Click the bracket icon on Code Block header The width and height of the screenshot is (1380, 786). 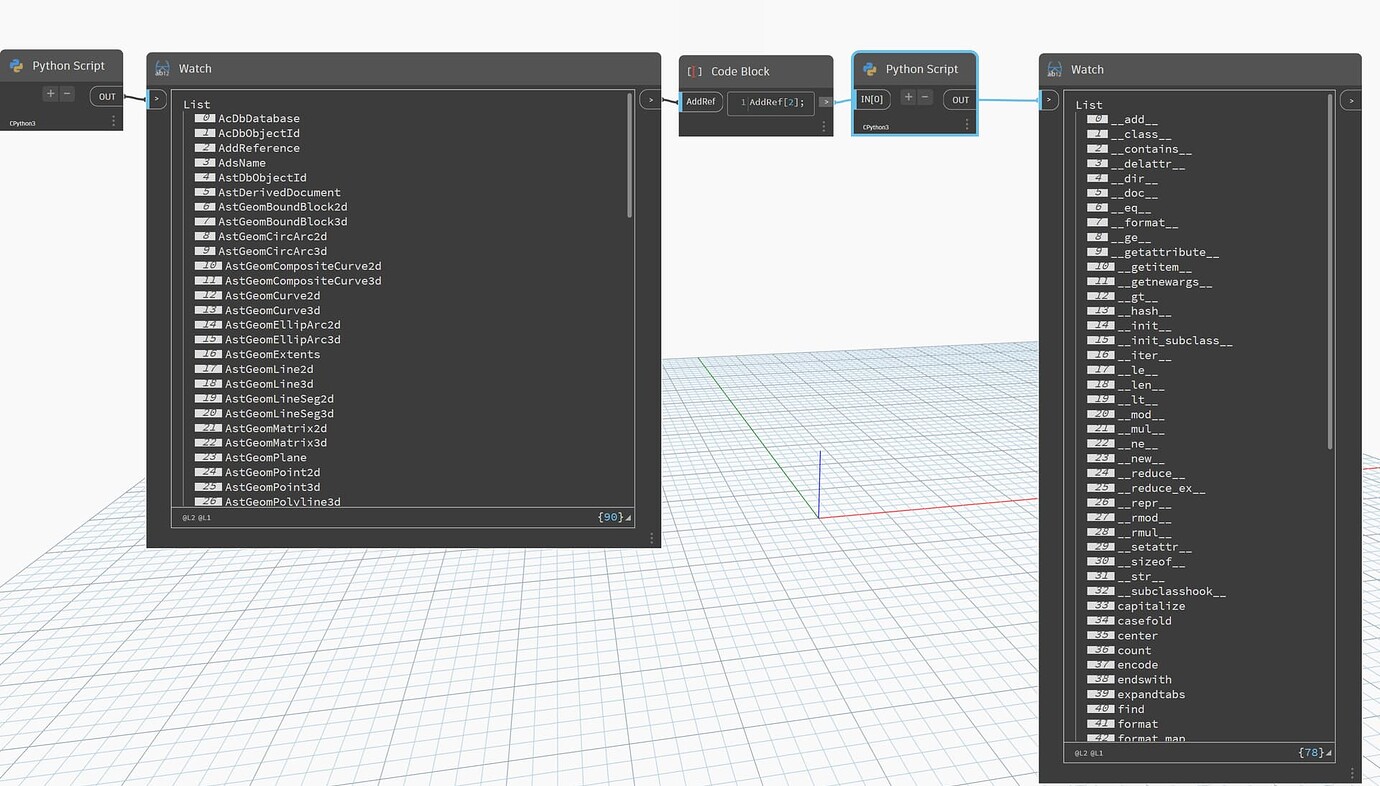pyautogui.click(x=694, y=71)
